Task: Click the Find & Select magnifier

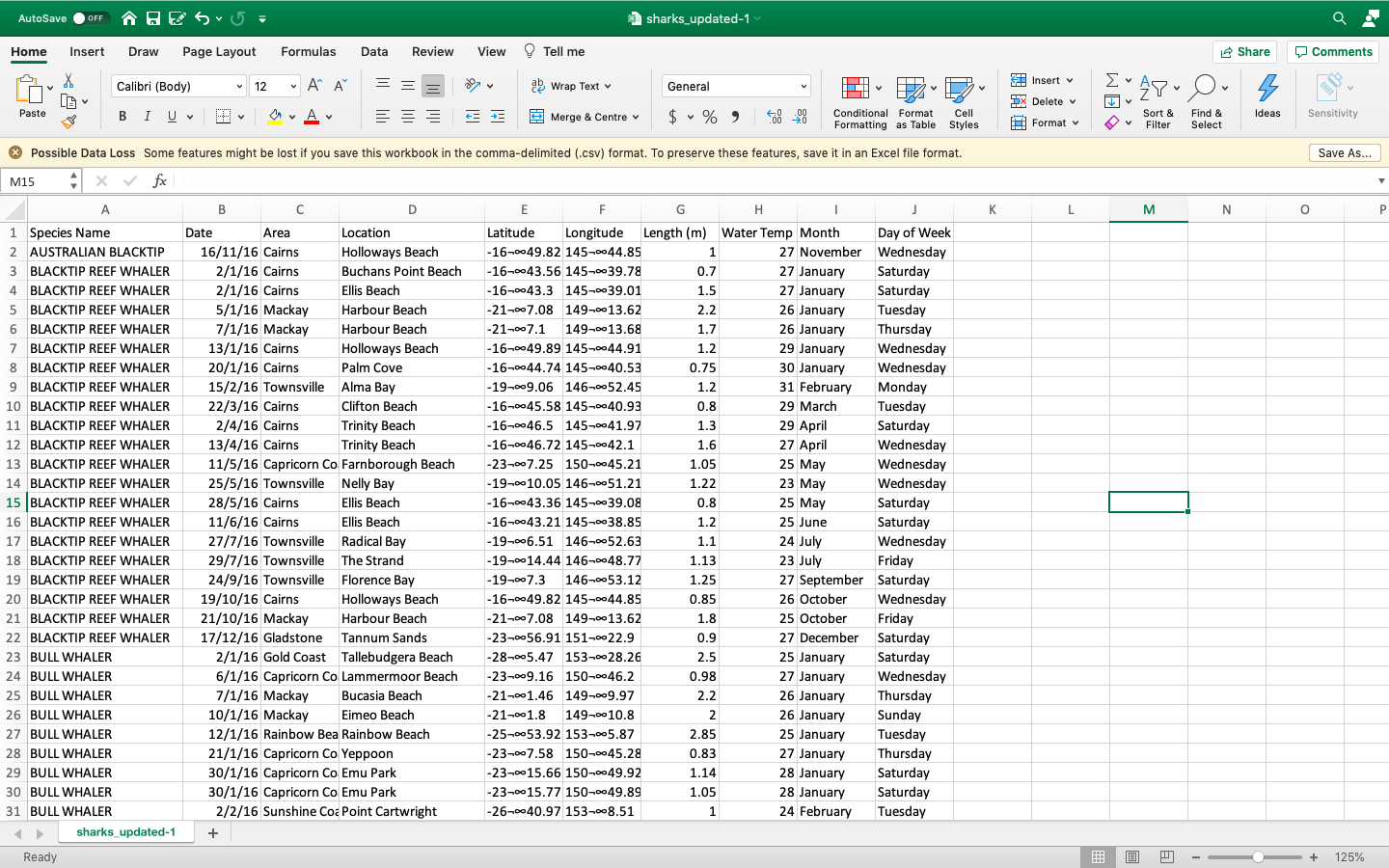Action: click(1206, 102)
